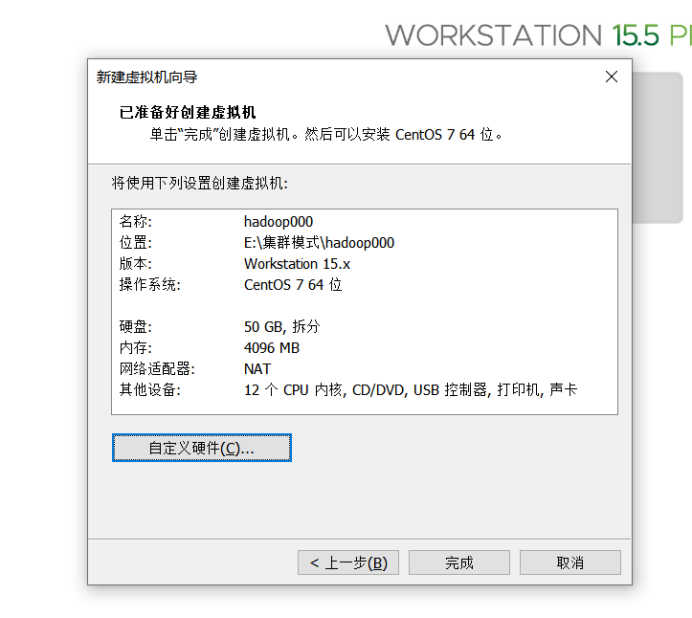Click the 操作系统: label
Image resolution: width=692 pixels, height=618 pixels.
pos(150,285)
